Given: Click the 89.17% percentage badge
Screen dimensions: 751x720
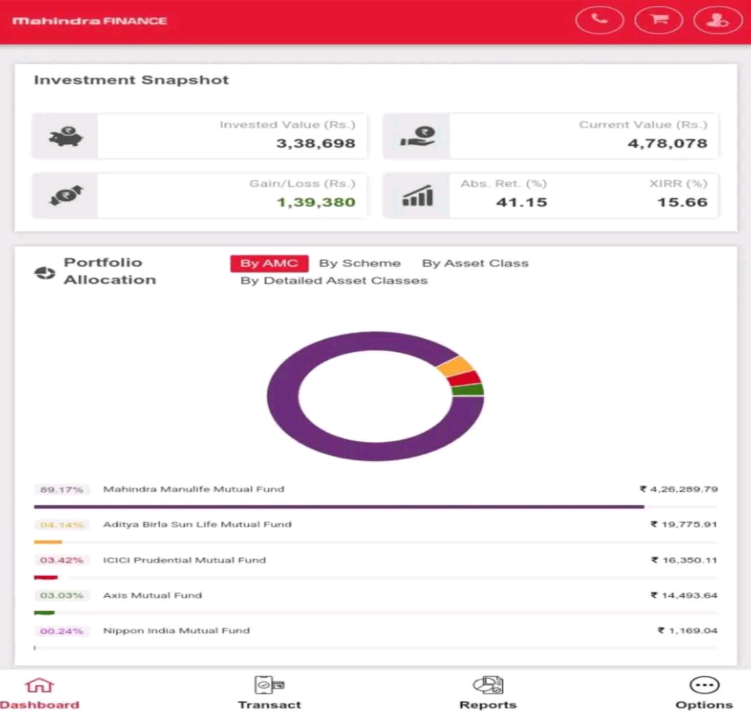Looking at the screenshot, I should [x=61, y=490].
